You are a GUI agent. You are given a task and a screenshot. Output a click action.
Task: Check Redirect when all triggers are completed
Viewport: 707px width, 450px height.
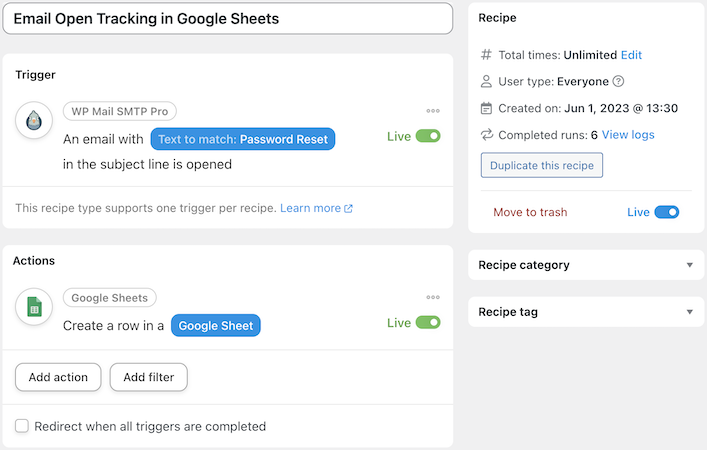point(22,426)
